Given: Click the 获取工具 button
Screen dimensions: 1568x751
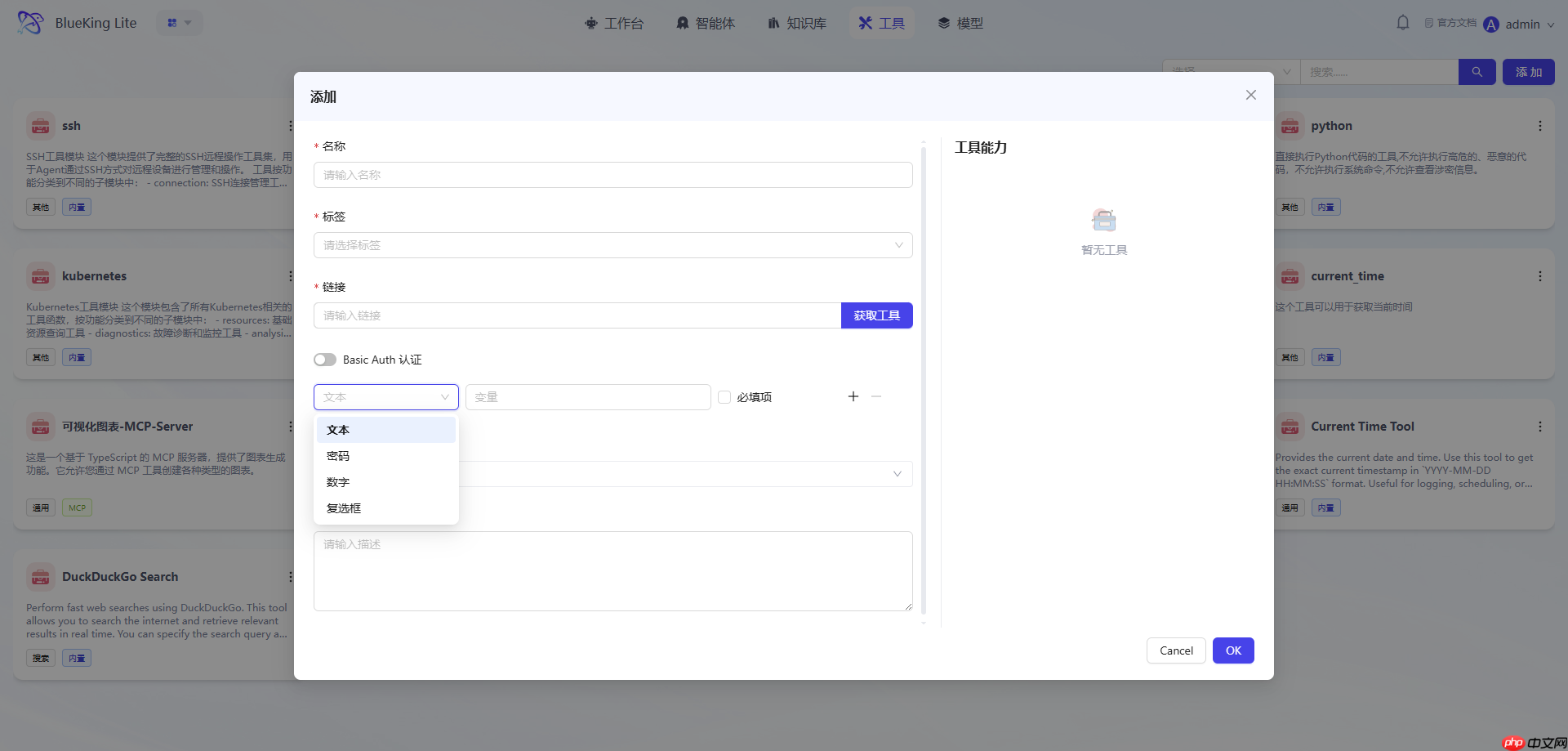Looking at the screenshot, I should tap(876, 315).
